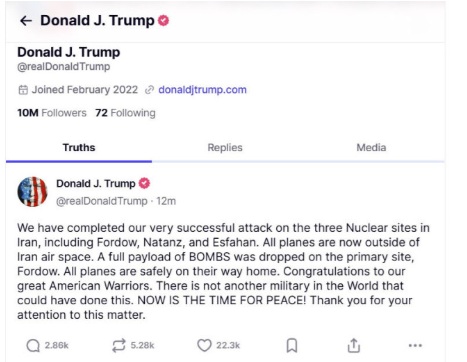467x362 pixels.
Task: ReTruth the post with the repost icon
Action: click(119, 345)
